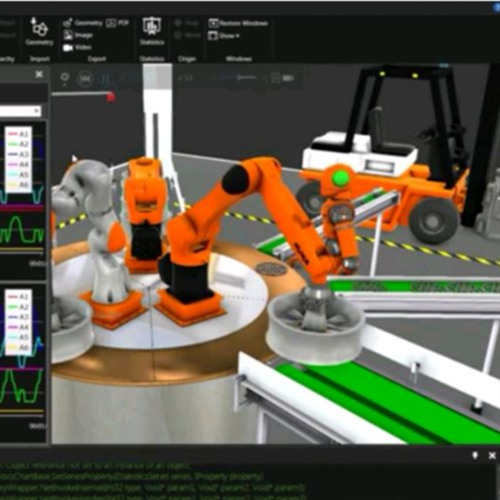Click Restore Windows in ribbon

[x=238, y=23]
